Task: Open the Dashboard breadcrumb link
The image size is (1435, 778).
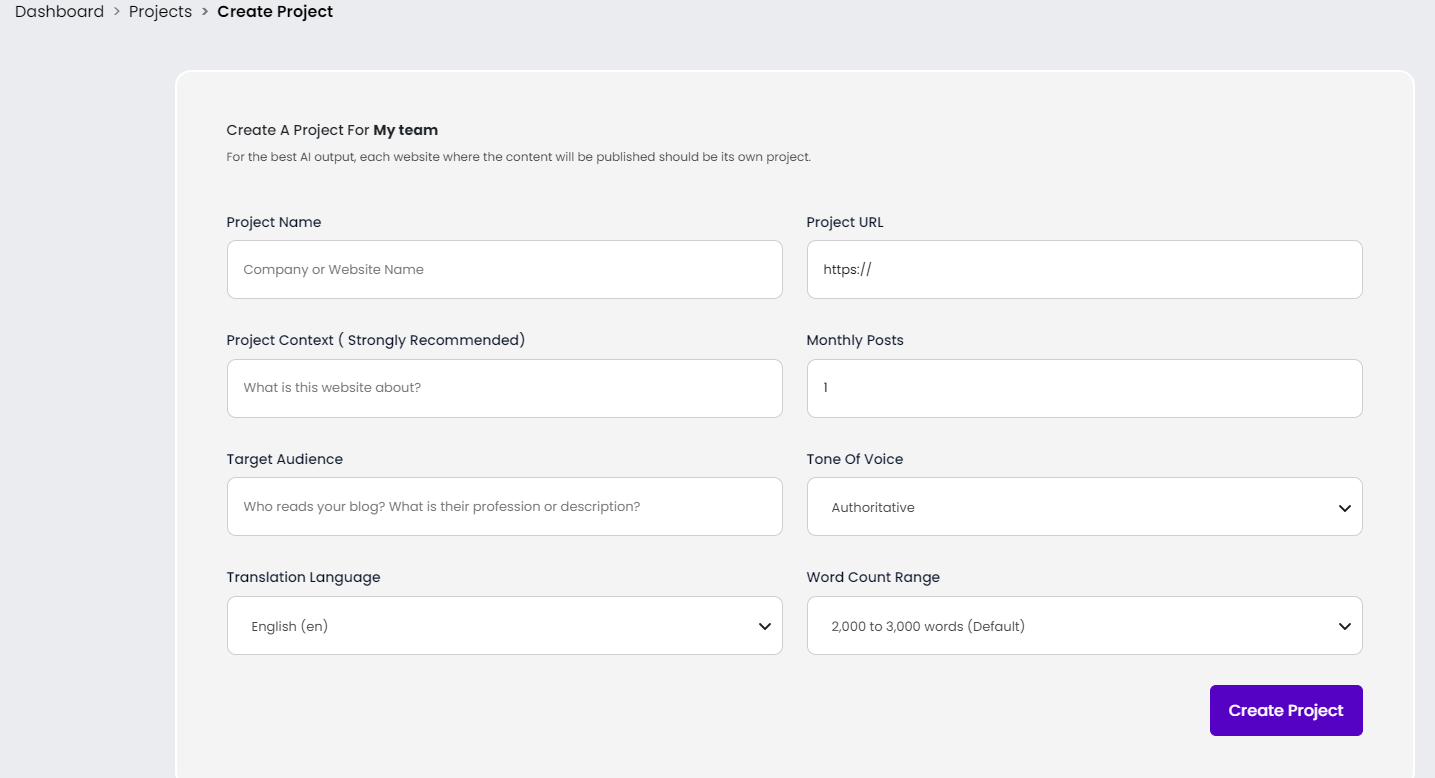Action: [x=59, y=12]
